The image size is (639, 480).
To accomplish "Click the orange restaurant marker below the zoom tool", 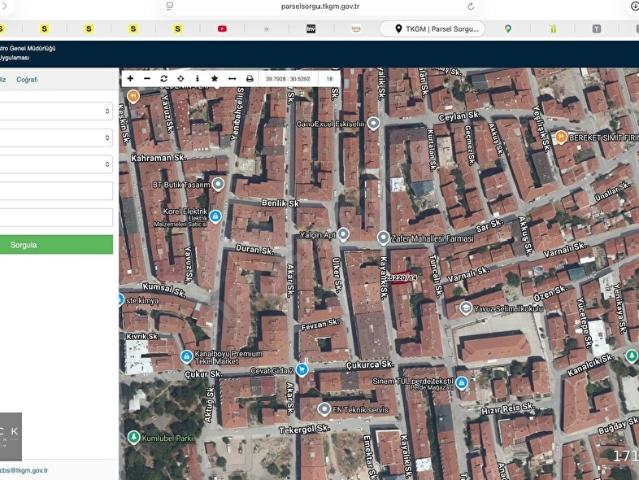I will coord(133,97).
